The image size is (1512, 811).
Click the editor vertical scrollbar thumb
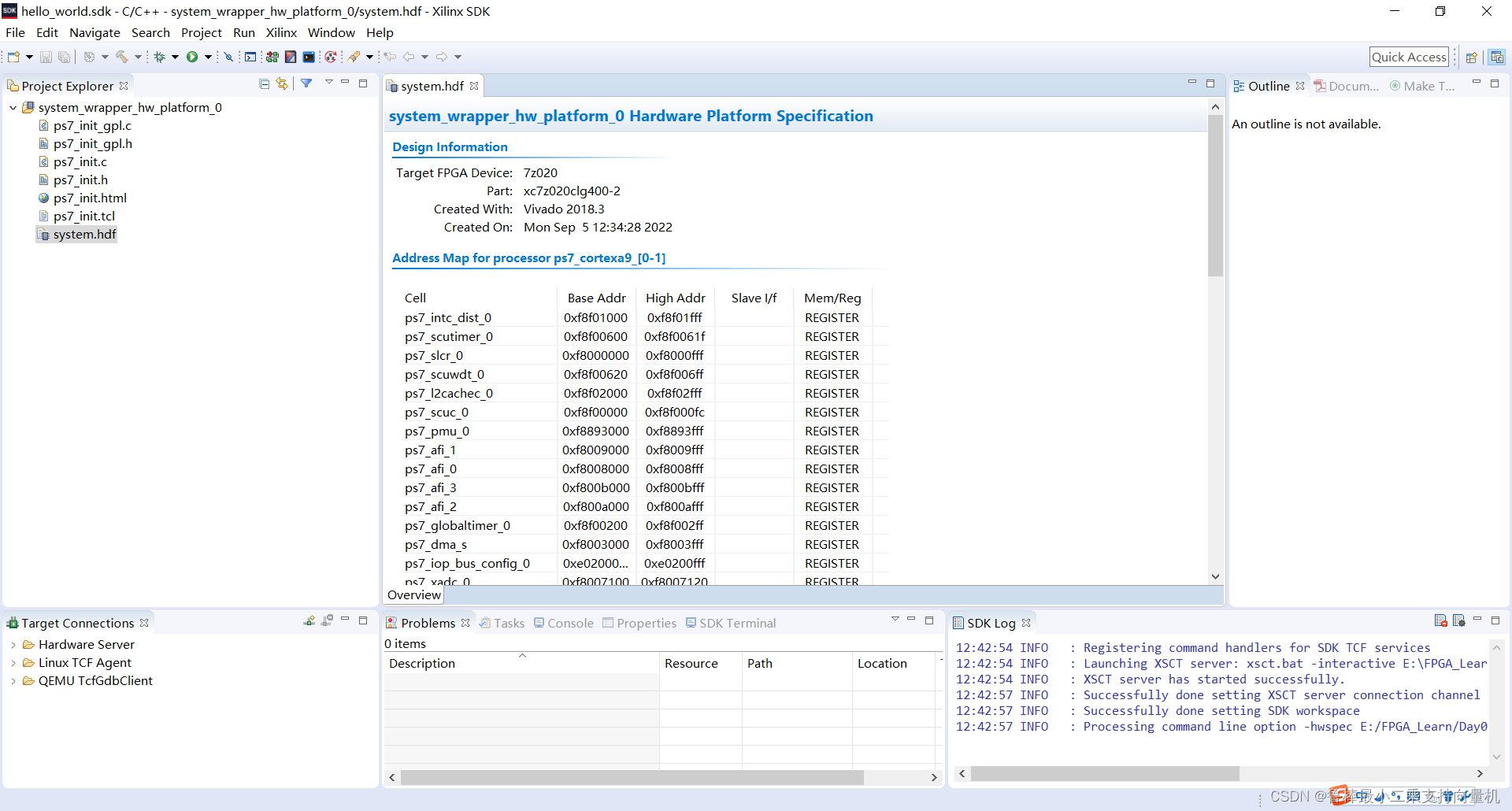coord(1215,196)
